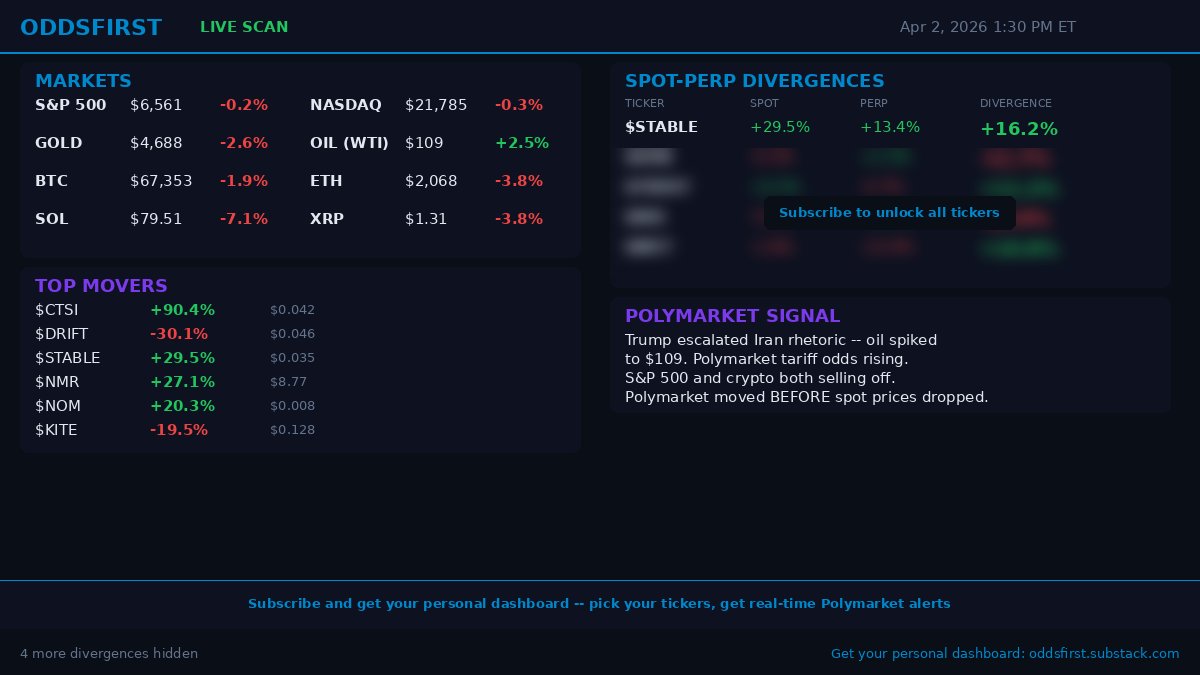Select the $NMR ticker in Top Movers

(57, 382)
